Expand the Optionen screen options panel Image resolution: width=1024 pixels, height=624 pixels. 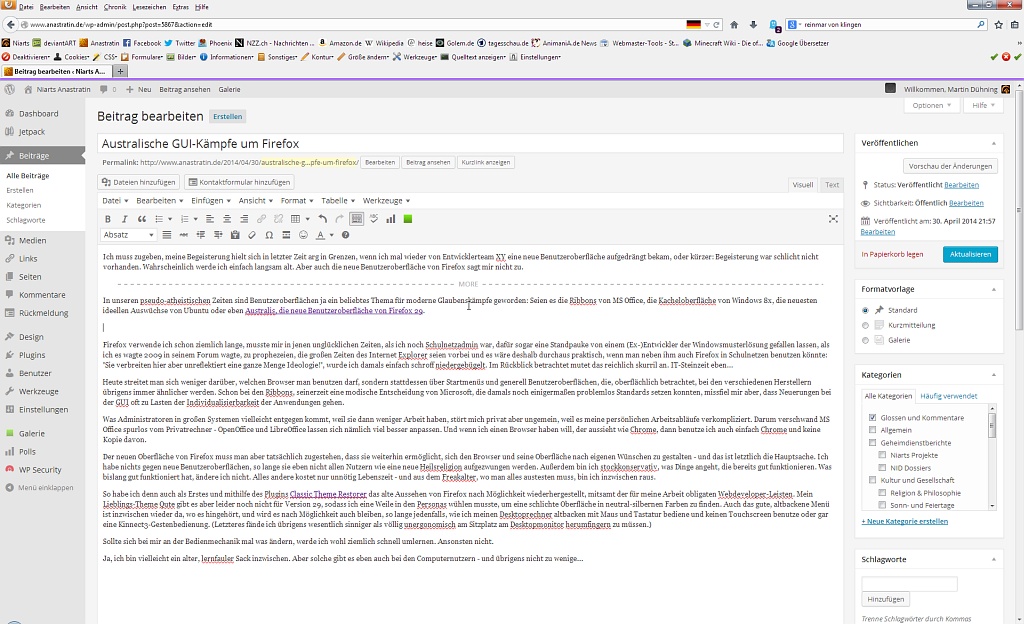point(931,105)
